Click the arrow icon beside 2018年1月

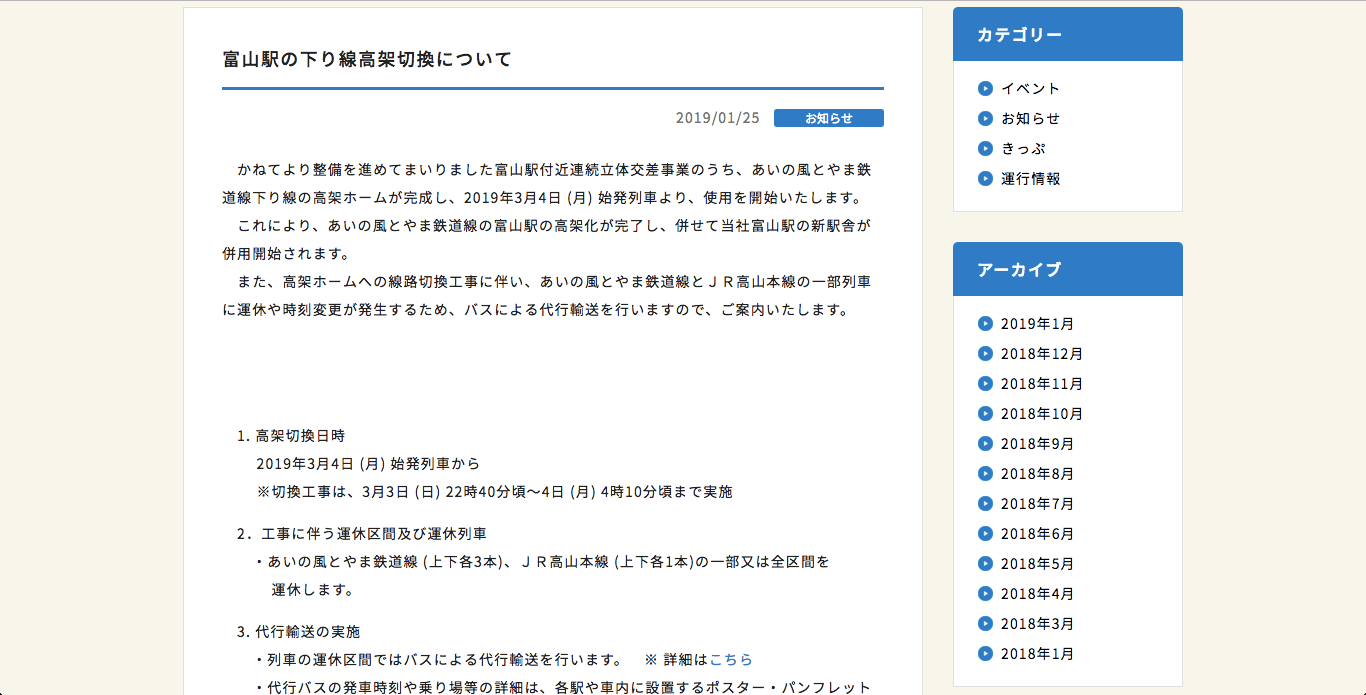coord(985,653)
